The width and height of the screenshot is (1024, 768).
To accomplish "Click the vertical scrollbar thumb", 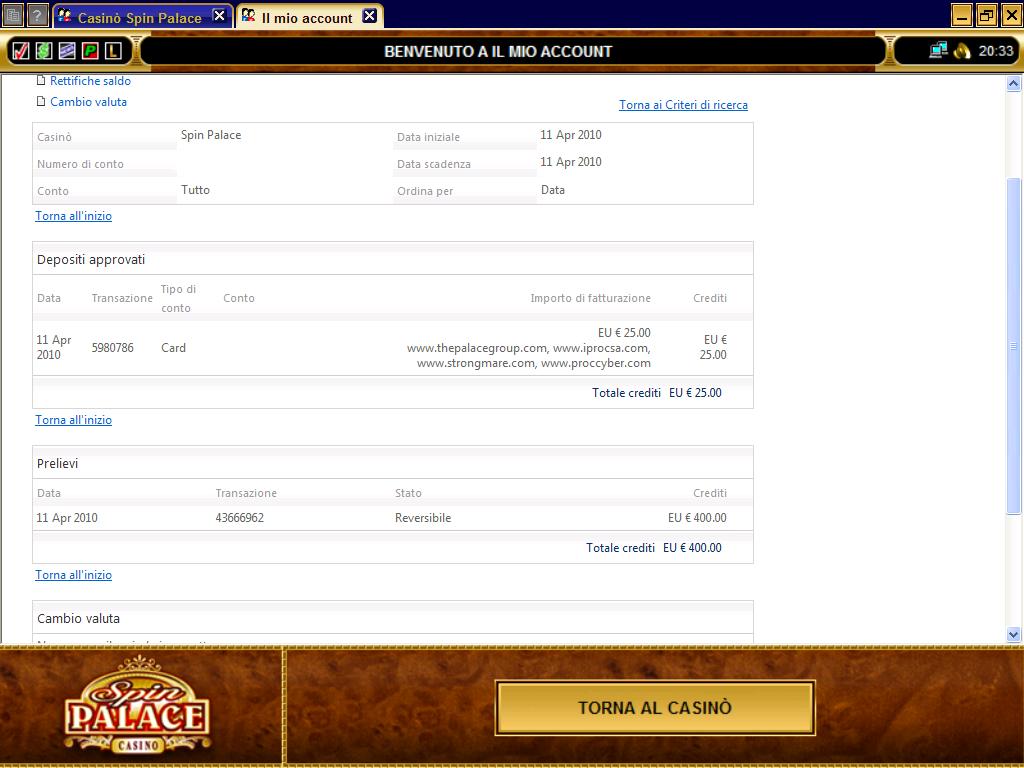I will tap(1014, 345).
